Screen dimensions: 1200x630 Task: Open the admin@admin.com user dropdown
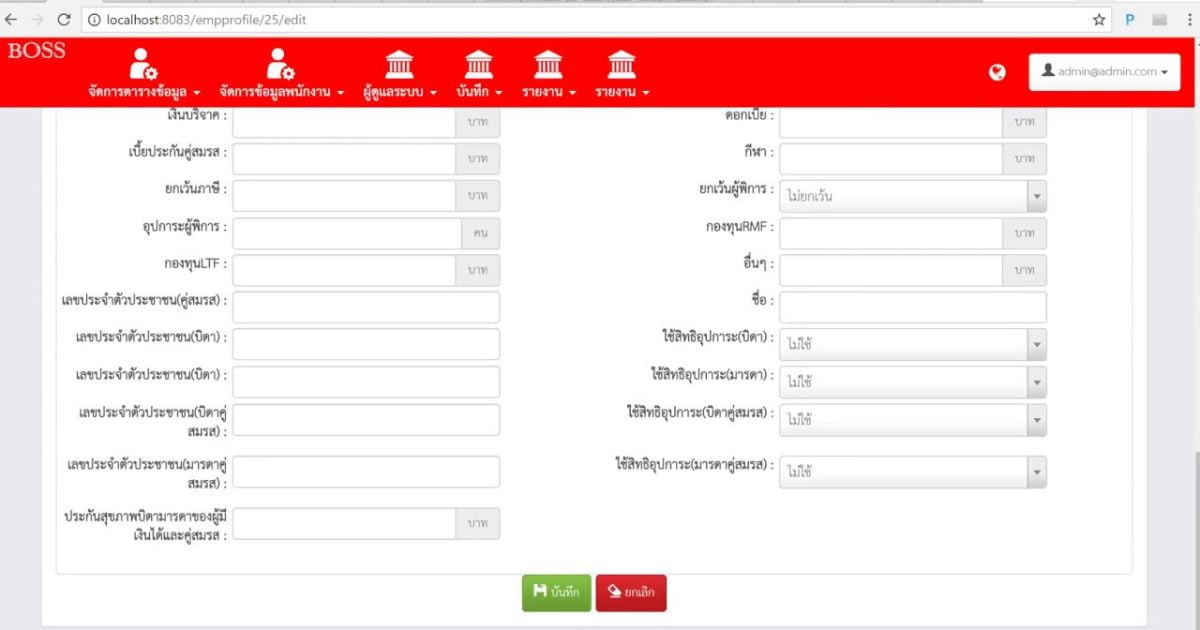[x=1104, y=72]
